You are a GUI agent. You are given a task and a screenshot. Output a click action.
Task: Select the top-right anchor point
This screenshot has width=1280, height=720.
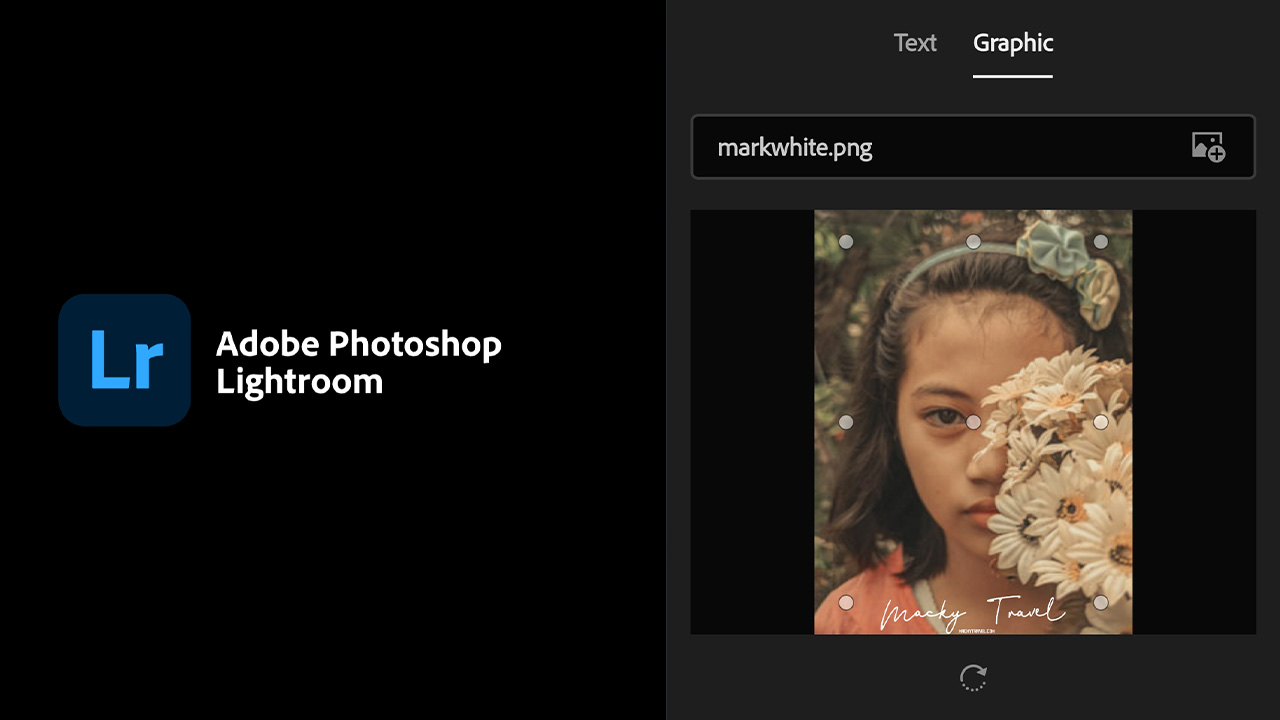(1100, 242)
